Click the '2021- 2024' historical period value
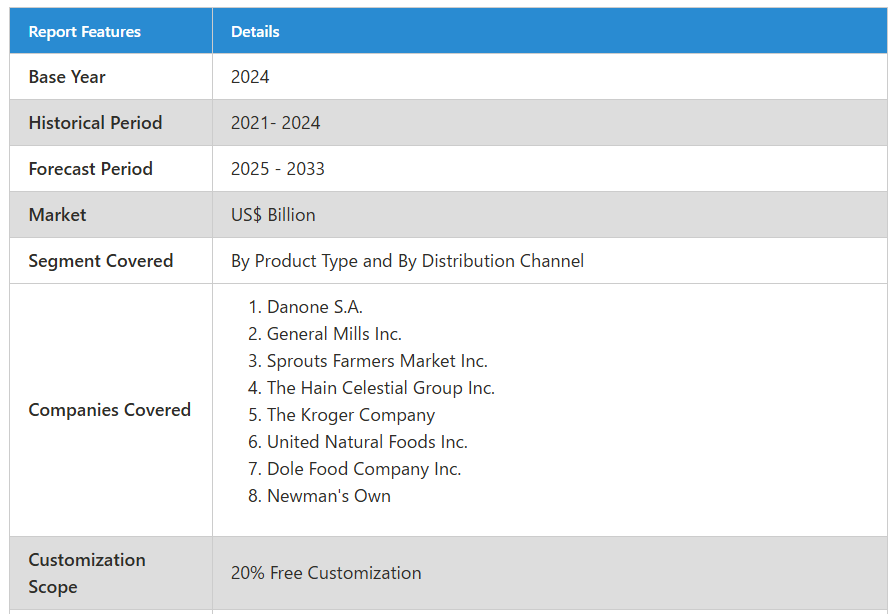Screen dimensions: 890x614 click(275, 123)
